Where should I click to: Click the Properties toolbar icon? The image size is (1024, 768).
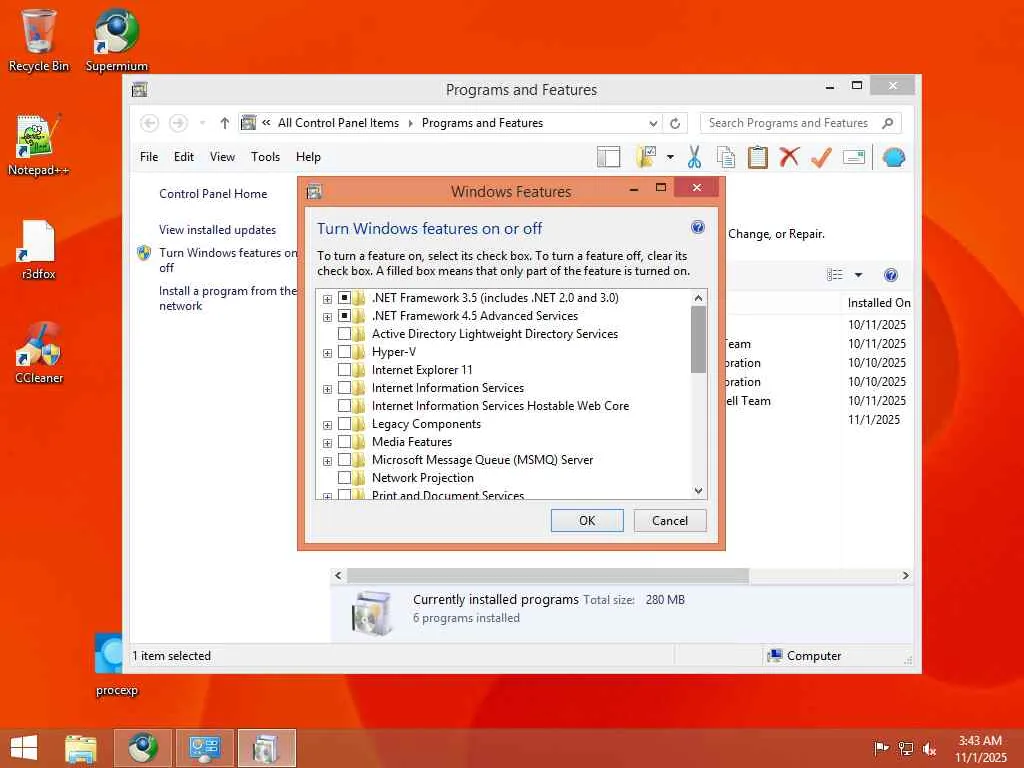tap(854, 157)
